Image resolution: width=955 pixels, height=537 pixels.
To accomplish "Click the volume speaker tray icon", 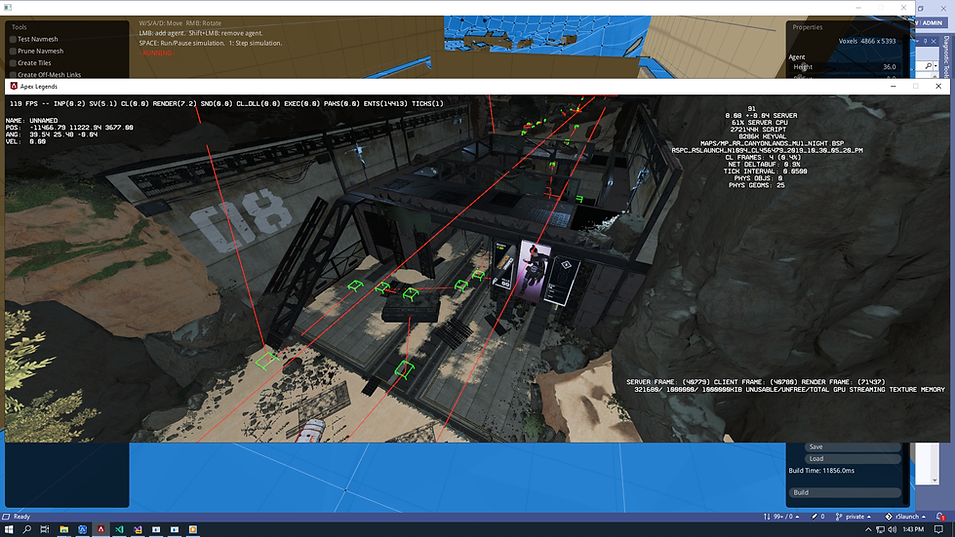I will (892, 530).
